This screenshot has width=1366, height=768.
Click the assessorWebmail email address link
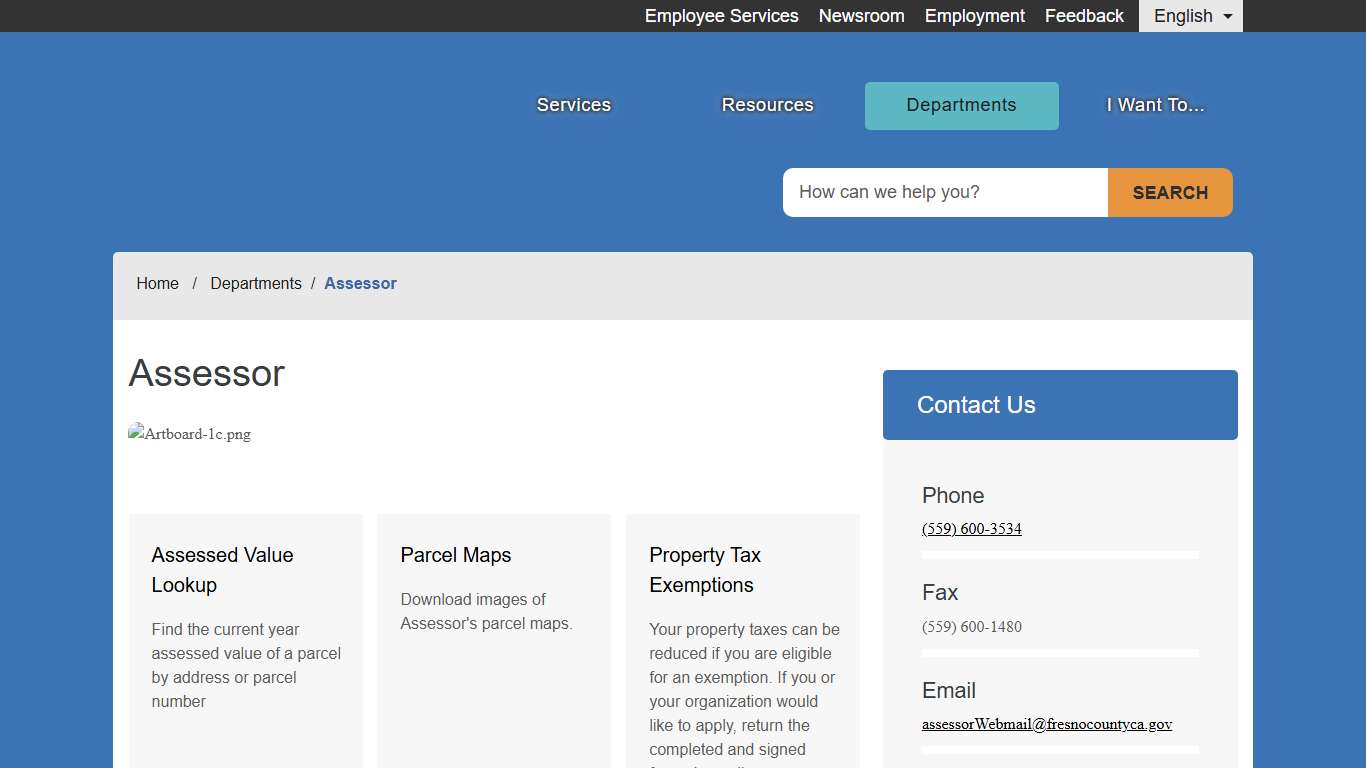pyautogui.click(x=1046, y=724)
